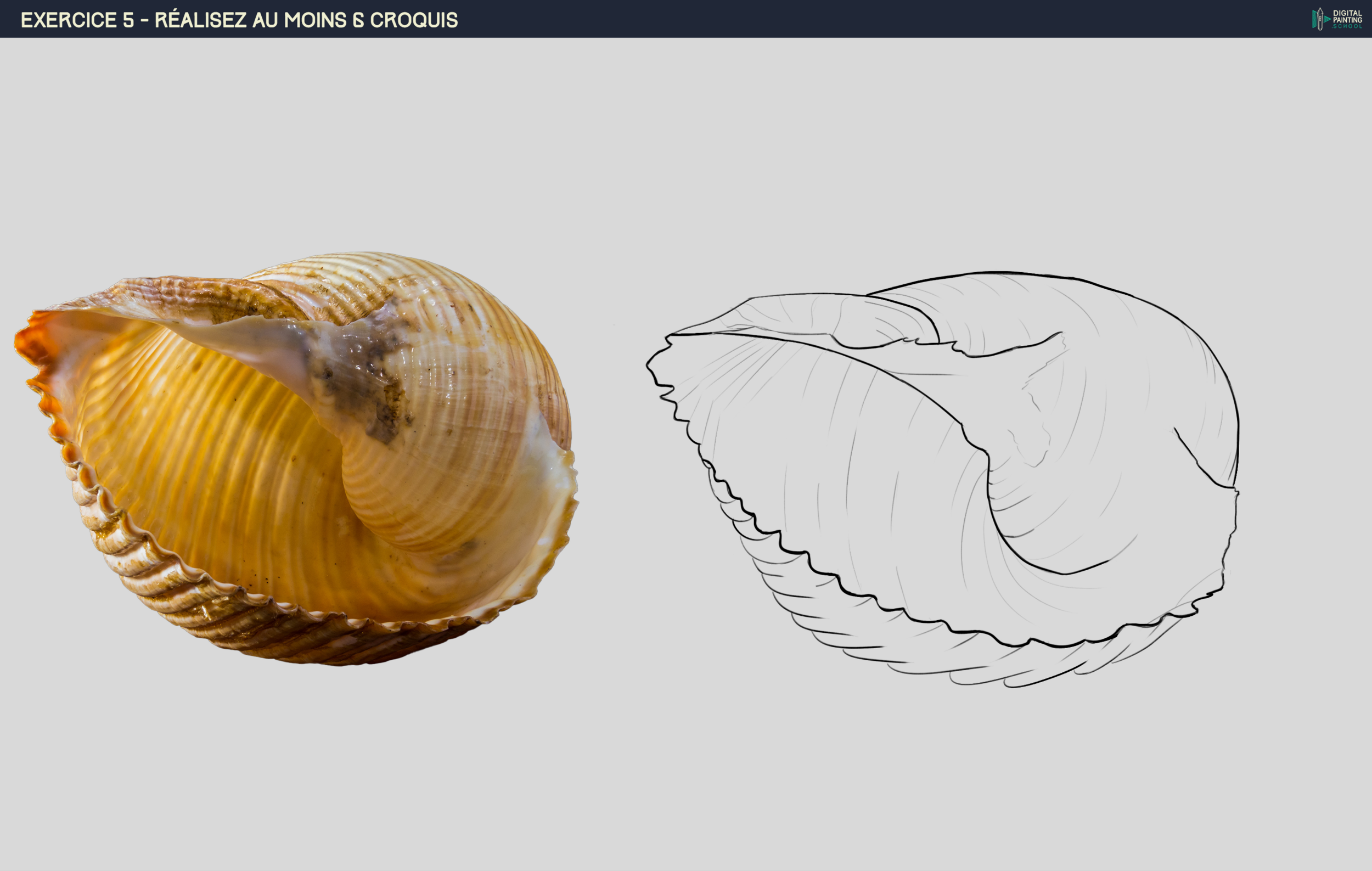The height and width of the screenshot is (871, 1372).
Task: Click the green '.SCHOOL' logo text
Action: tap(1347, 26)
